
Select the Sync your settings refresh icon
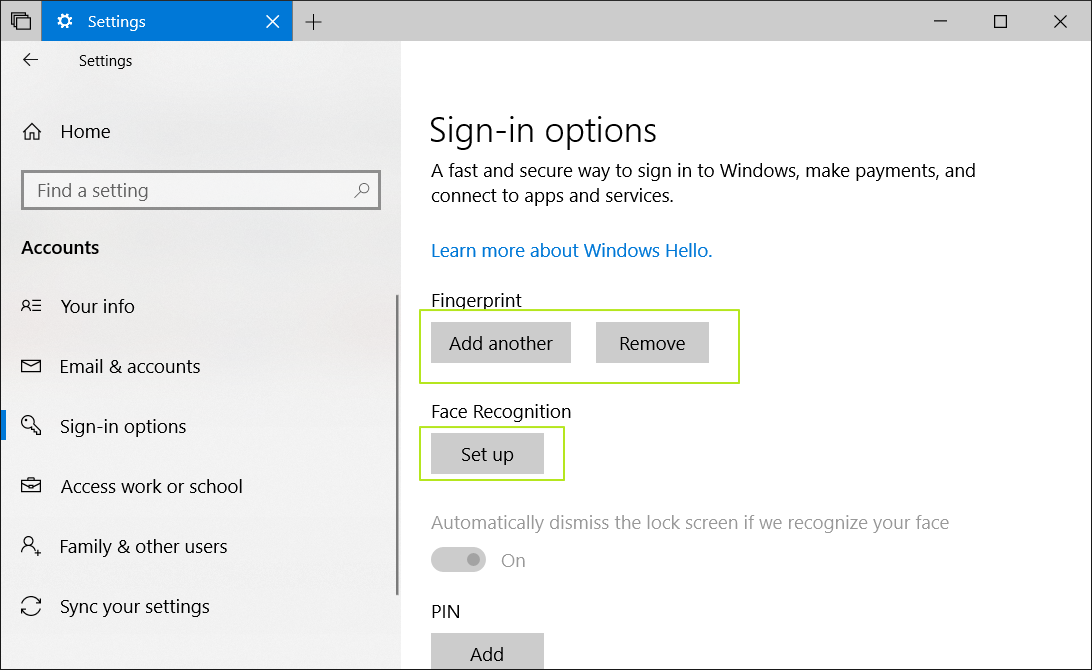(31, 606)
